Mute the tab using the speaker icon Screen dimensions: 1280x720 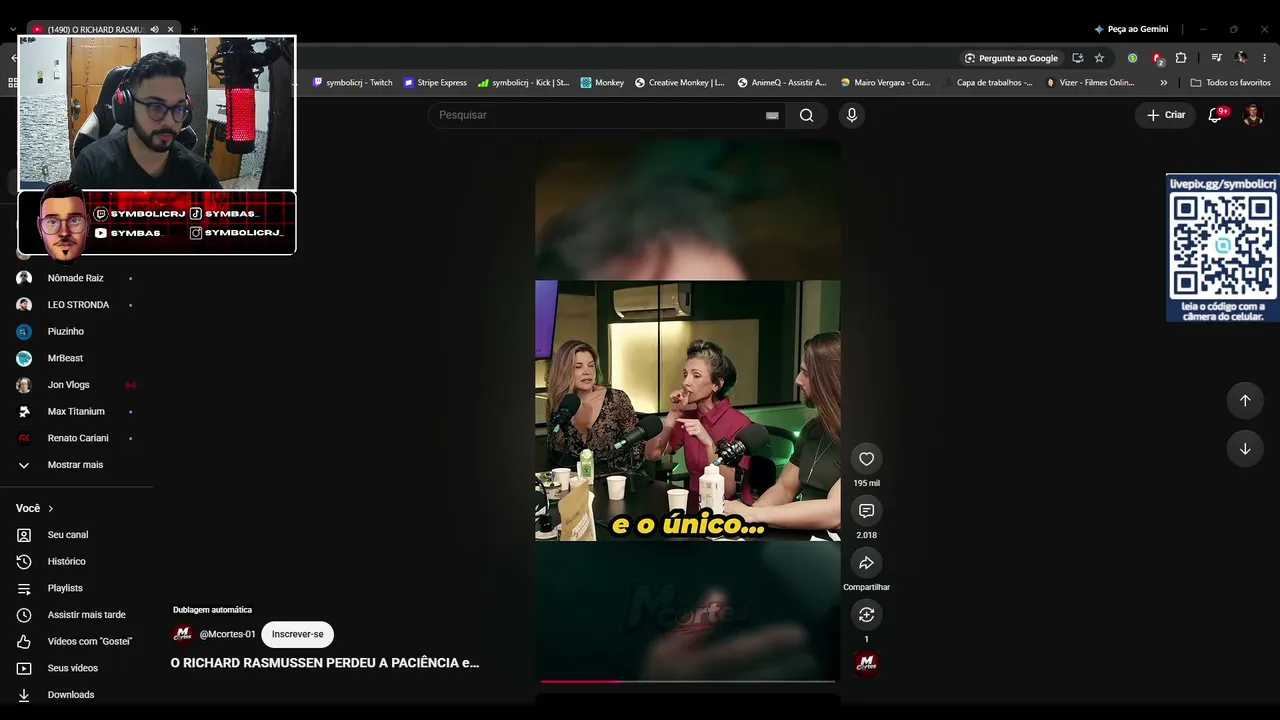click(x=154, y=29)
